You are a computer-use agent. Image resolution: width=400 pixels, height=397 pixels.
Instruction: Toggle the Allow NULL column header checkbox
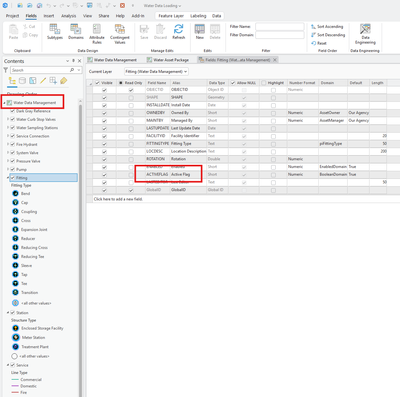coord(233,83)
